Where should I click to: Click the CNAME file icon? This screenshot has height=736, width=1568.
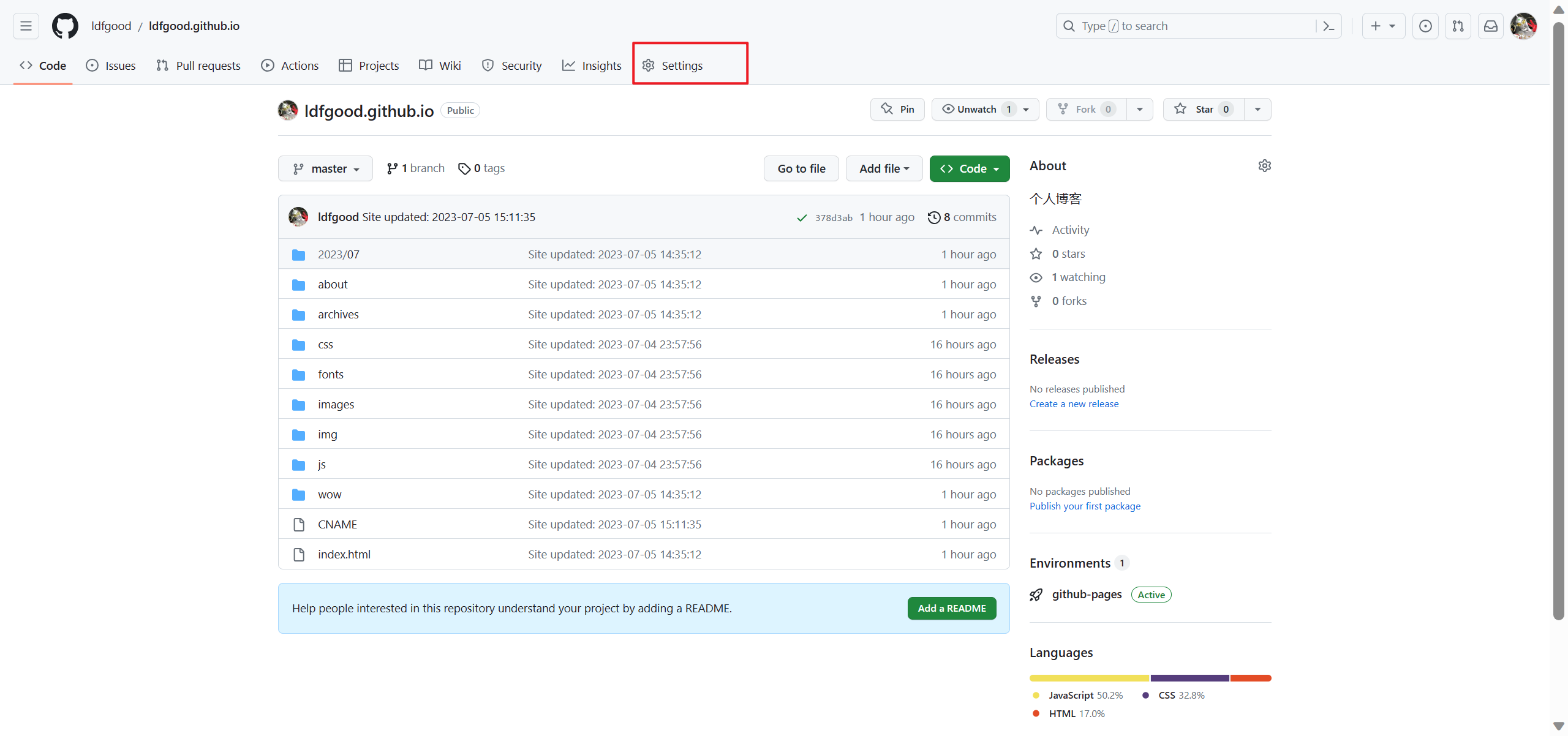coord(298,525)
